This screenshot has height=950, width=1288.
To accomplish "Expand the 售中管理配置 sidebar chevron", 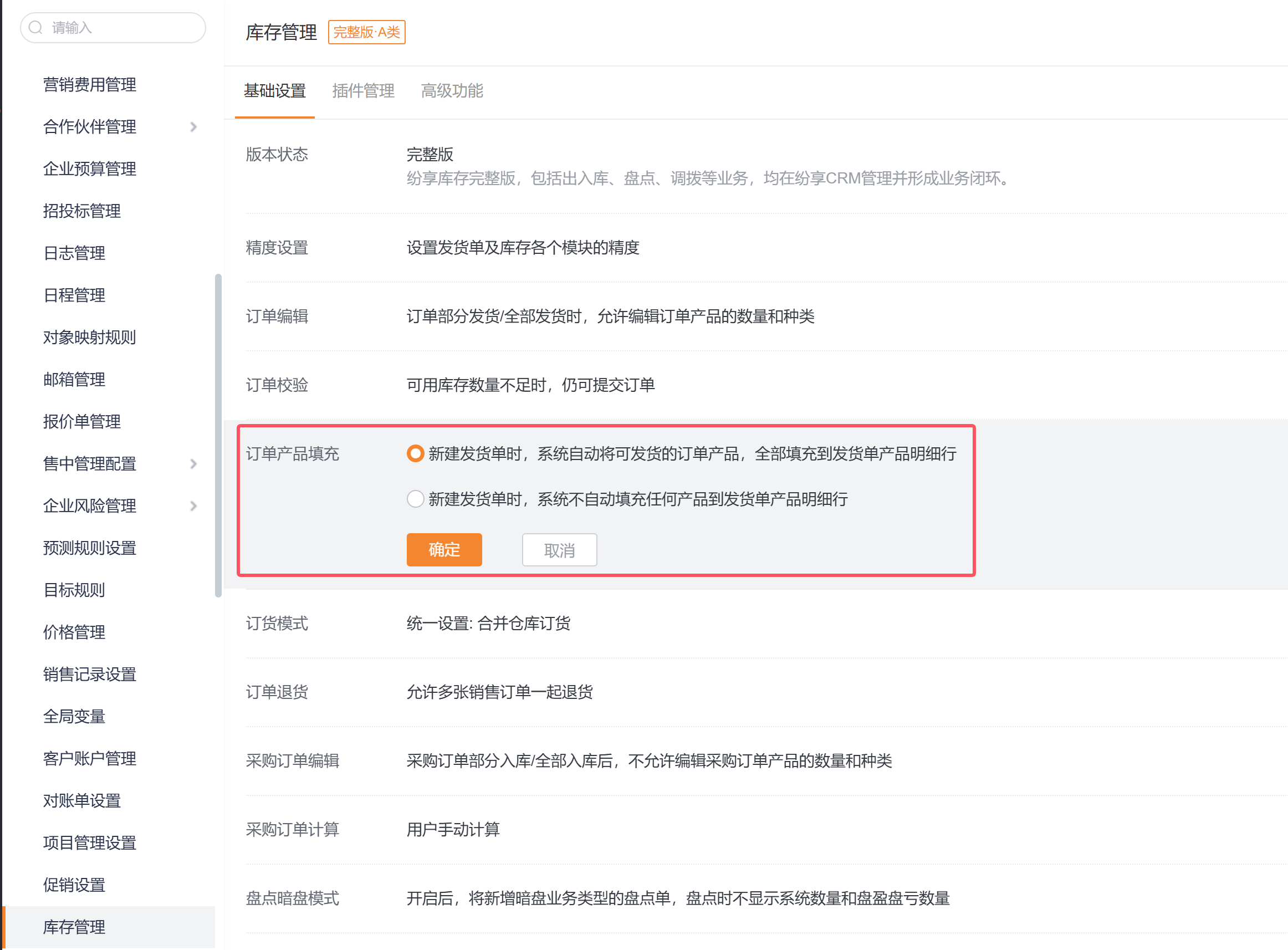I will (x=194, y=464).
